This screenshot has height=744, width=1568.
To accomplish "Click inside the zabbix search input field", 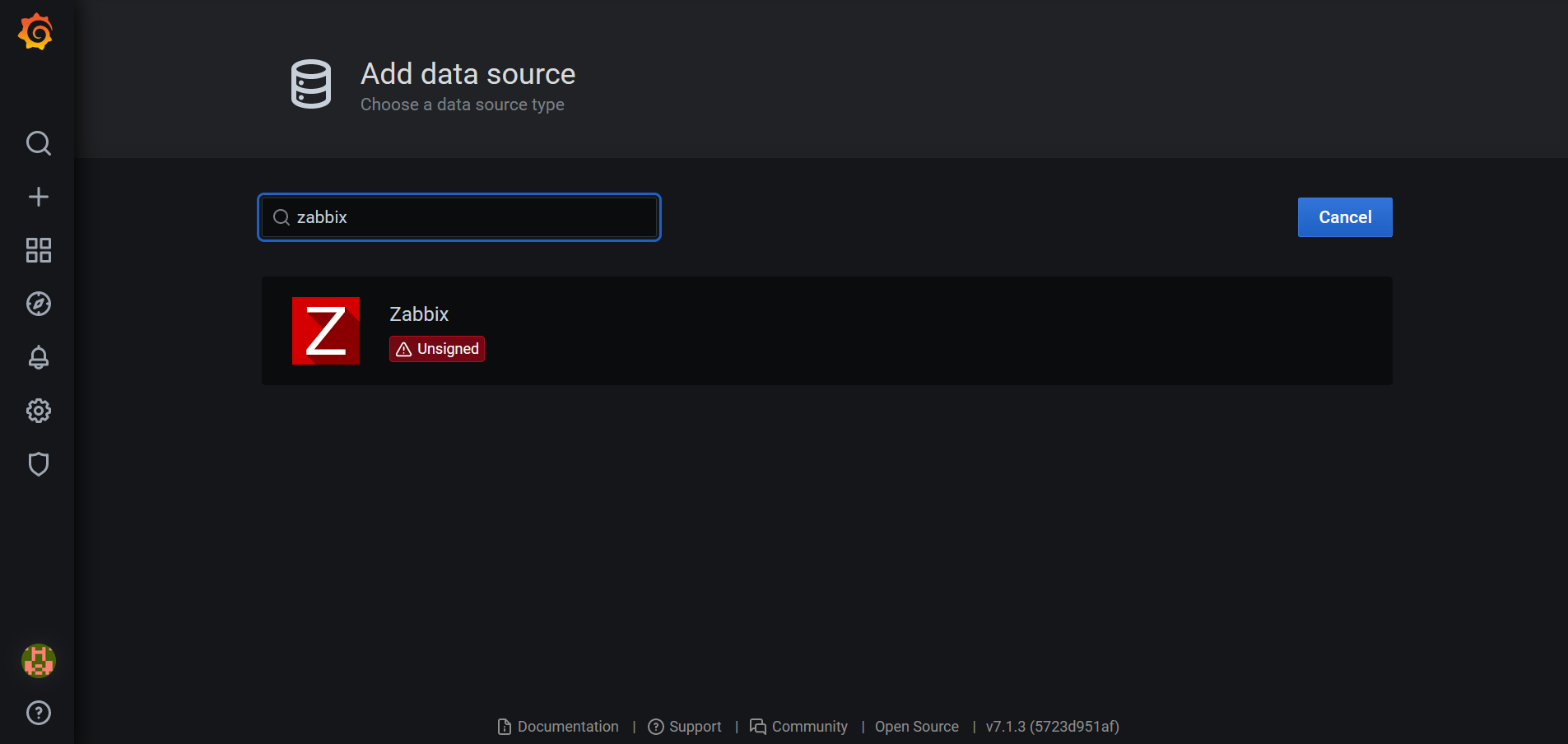I will tap(458, 216).
